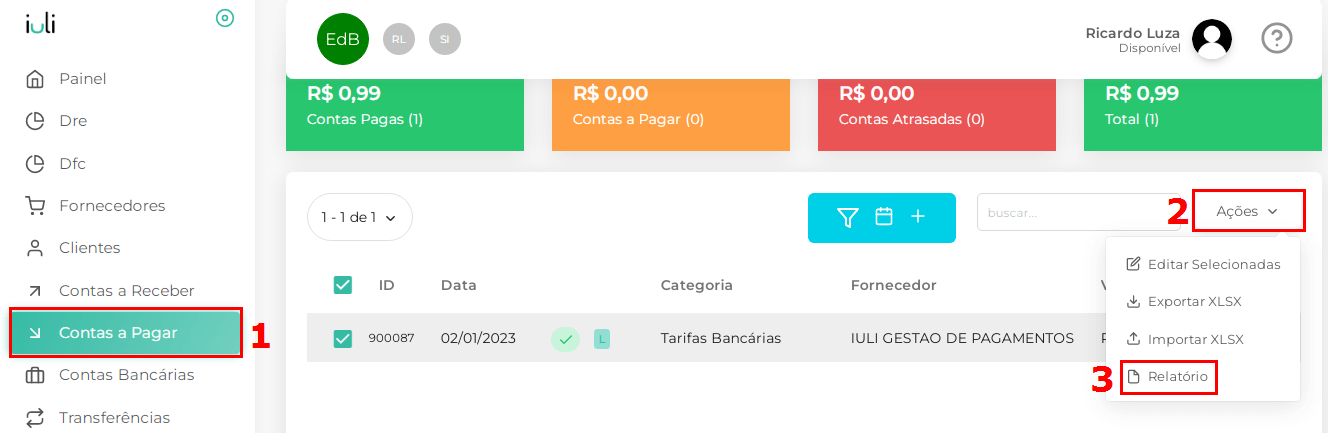Uncheck the row 900087 checkbox

[343, 339]
